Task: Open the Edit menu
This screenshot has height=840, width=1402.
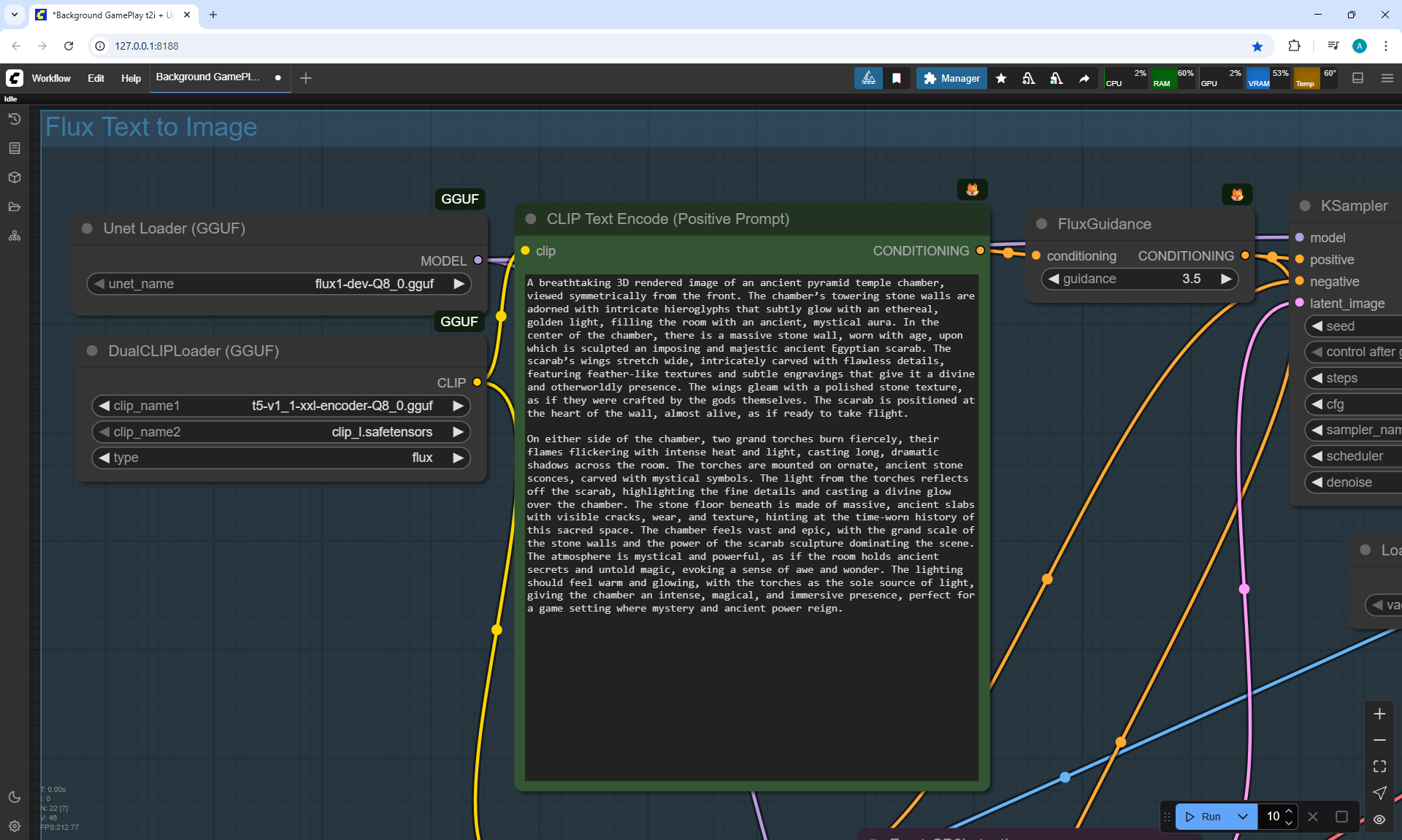Action: [96, 78]
